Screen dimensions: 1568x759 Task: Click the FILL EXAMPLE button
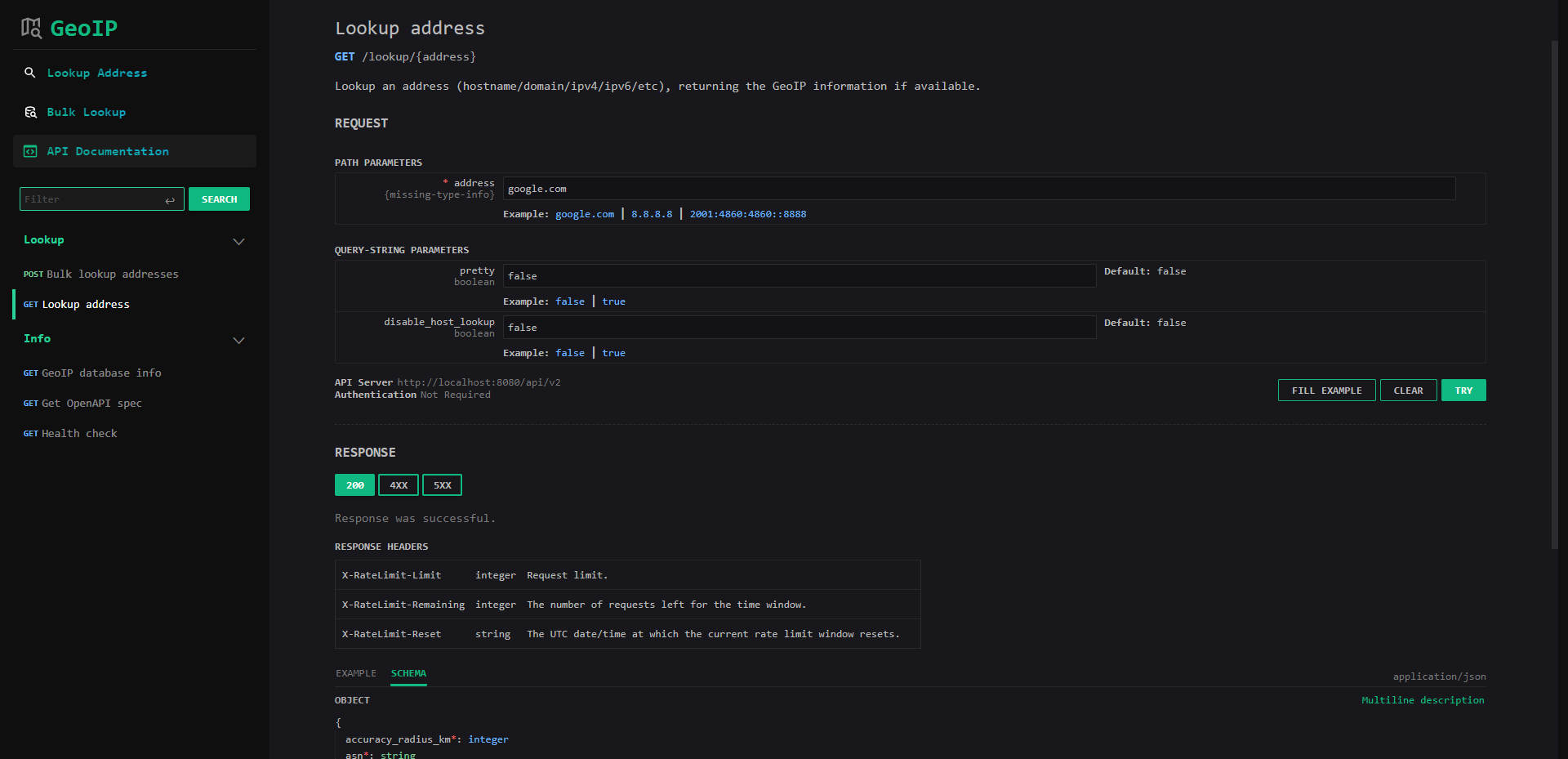point(1326,391)
